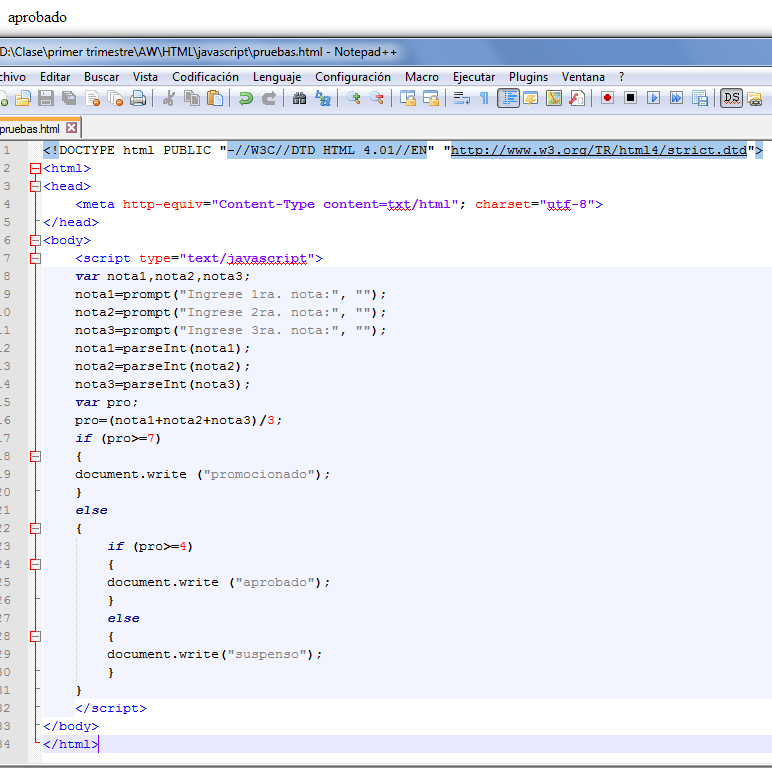The height and width of the screenshot is (768, 772).
Task: Open the Macro menu
Action: click(x=421, y=77)
